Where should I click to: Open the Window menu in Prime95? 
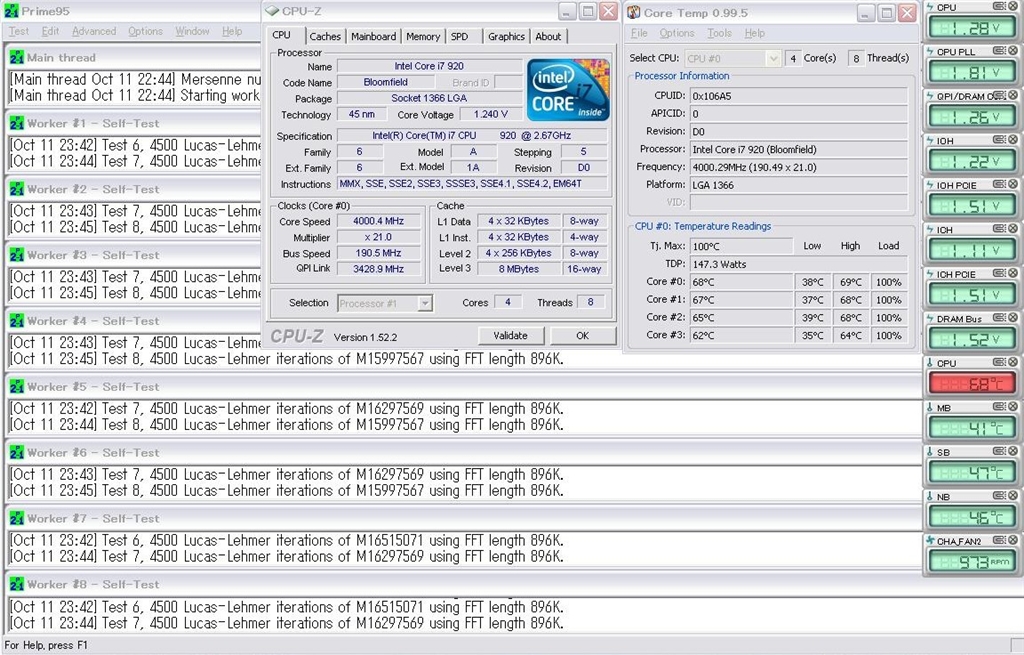tap(192, 31)
